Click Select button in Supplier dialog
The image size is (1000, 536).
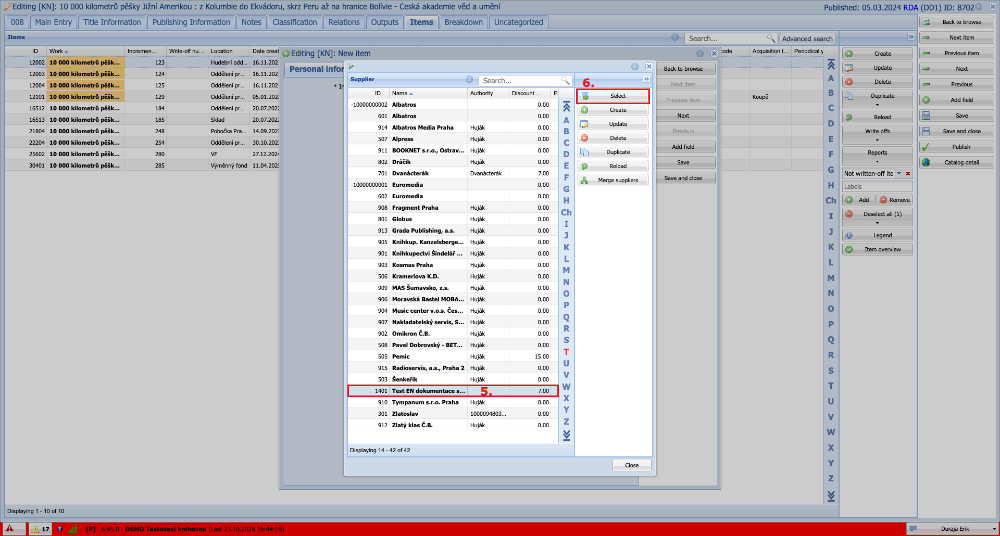click(x=613, y=96)
